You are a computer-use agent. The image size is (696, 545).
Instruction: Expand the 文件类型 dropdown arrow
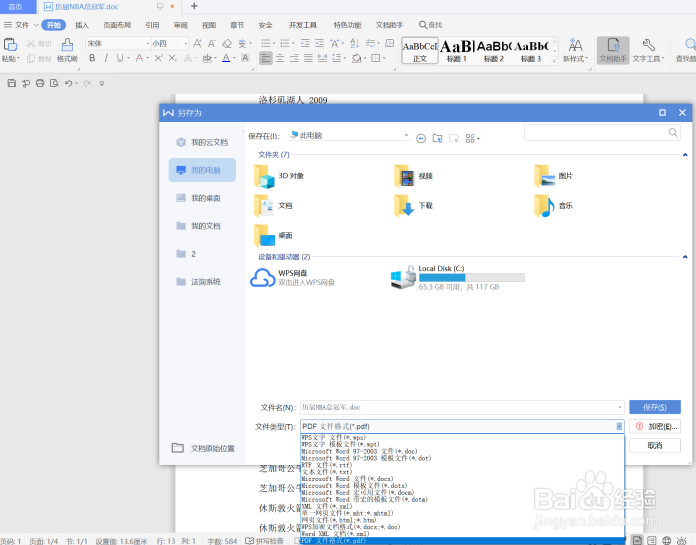click(x=619, y=427)
